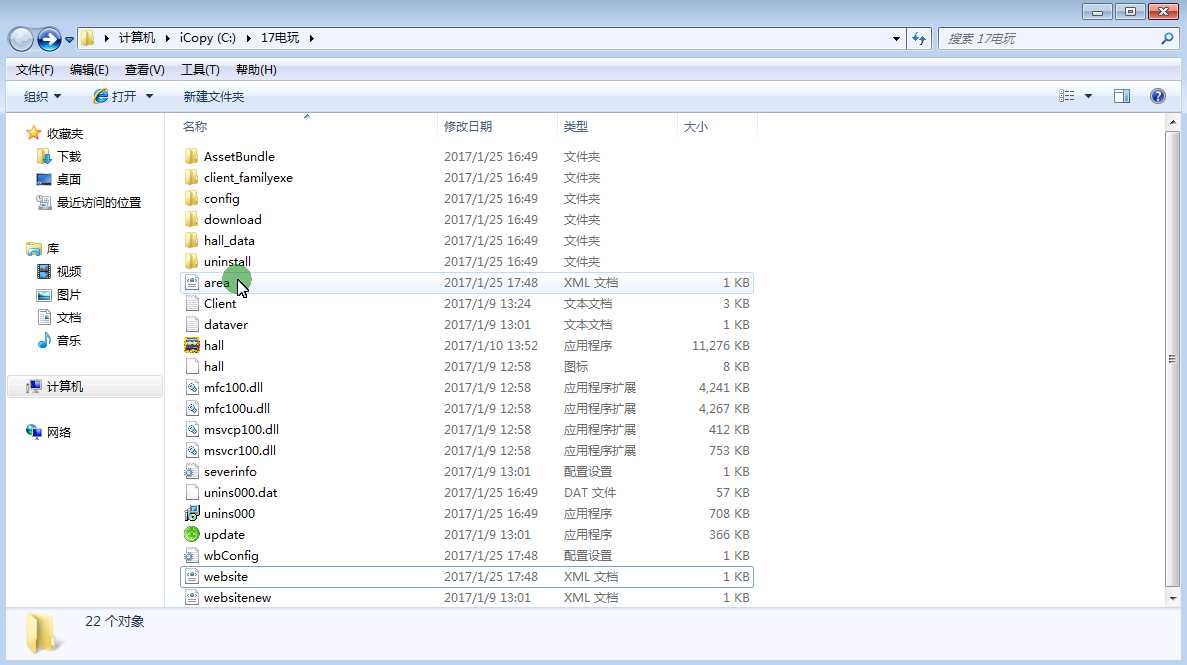Open the 帮助(H) menu
The width and height of the screenshot is (1187, 665).
[256, 70]
